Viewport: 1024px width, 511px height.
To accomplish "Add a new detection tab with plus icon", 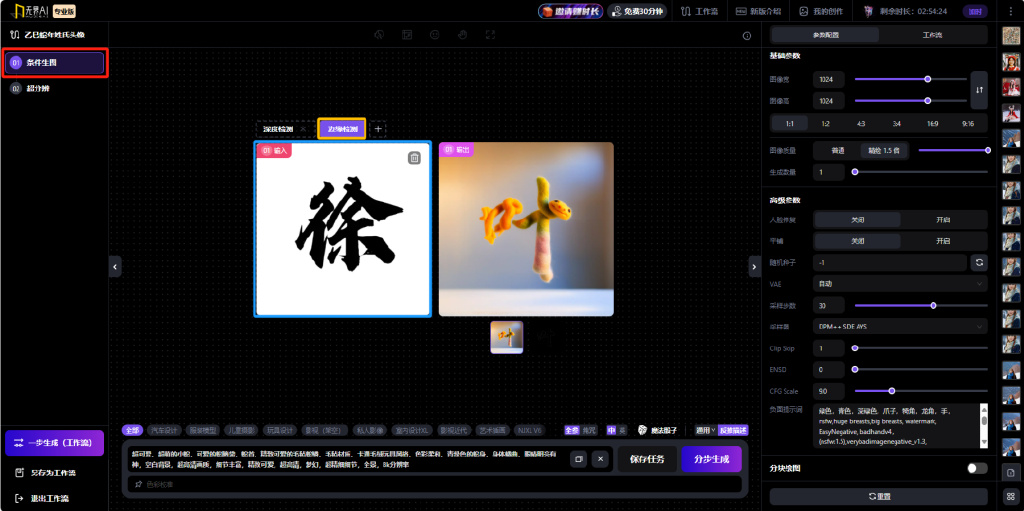I will click(378, 129).
